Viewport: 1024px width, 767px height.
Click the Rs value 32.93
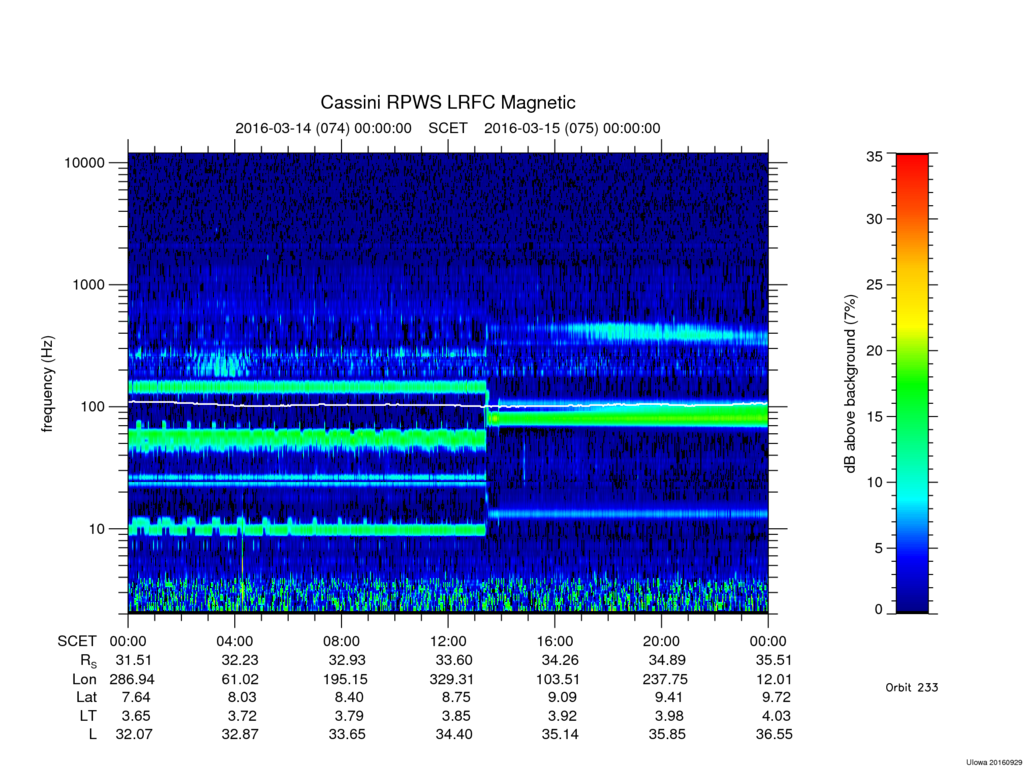tap(347, 661)
